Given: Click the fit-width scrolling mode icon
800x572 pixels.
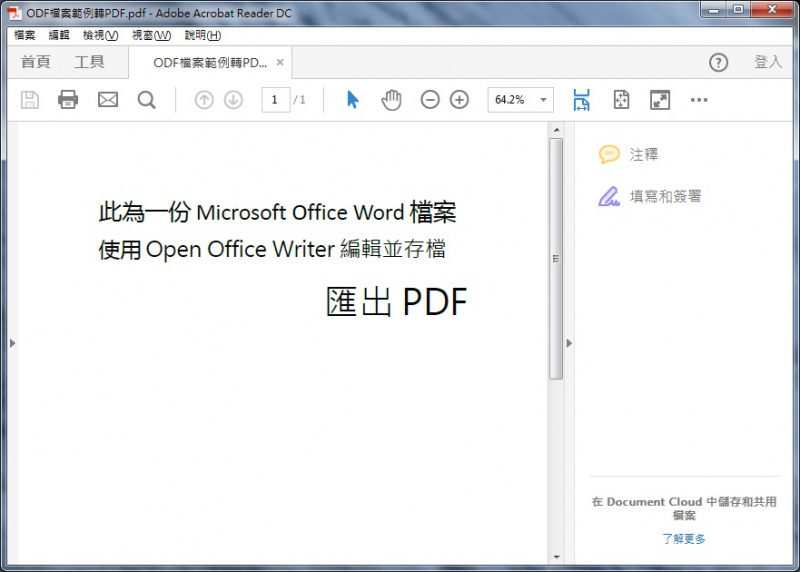Looking at the screenshot, I should tap(582, 100).
